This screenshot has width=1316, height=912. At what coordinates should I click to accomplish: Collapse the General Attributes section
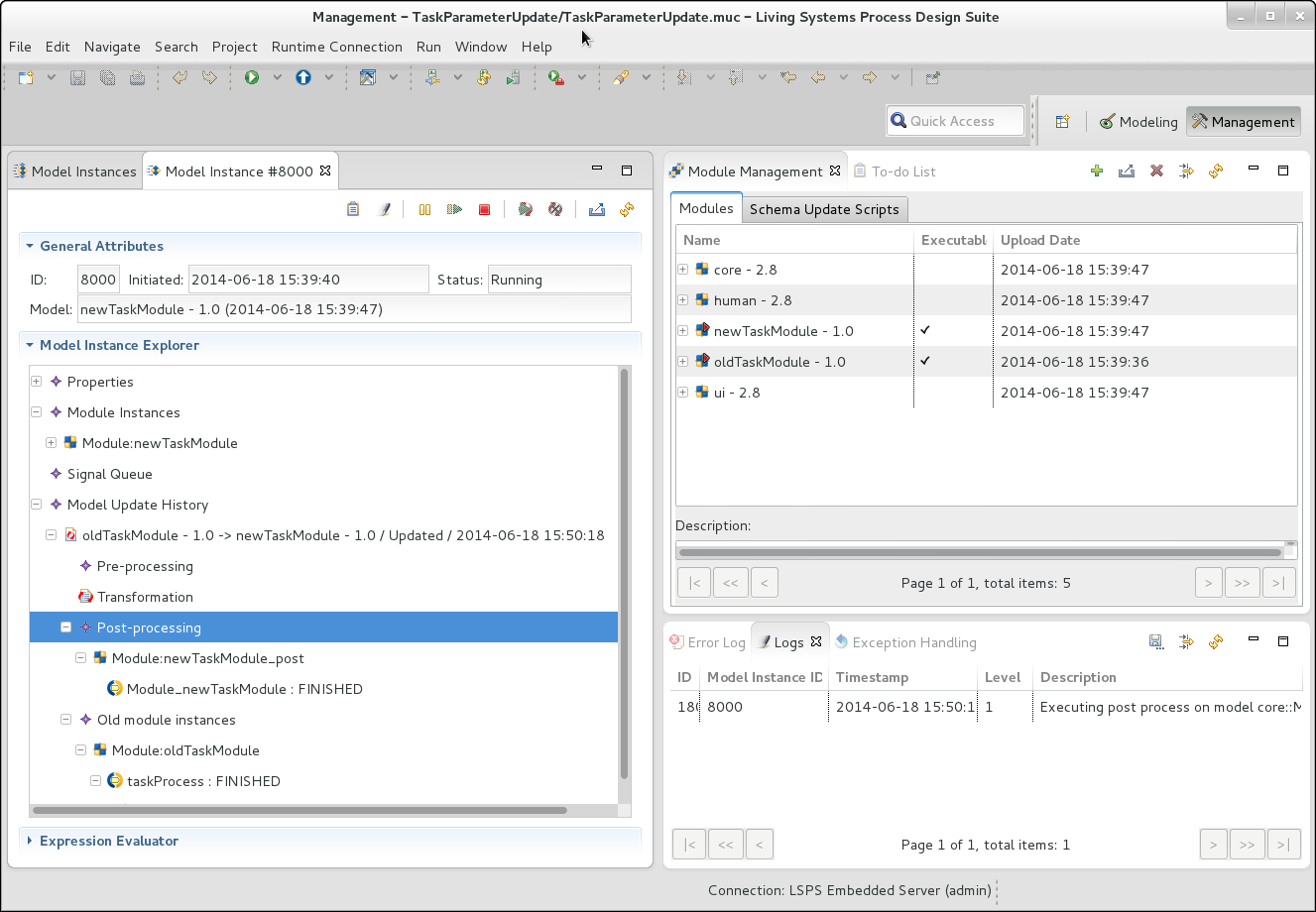click(31, 246)
